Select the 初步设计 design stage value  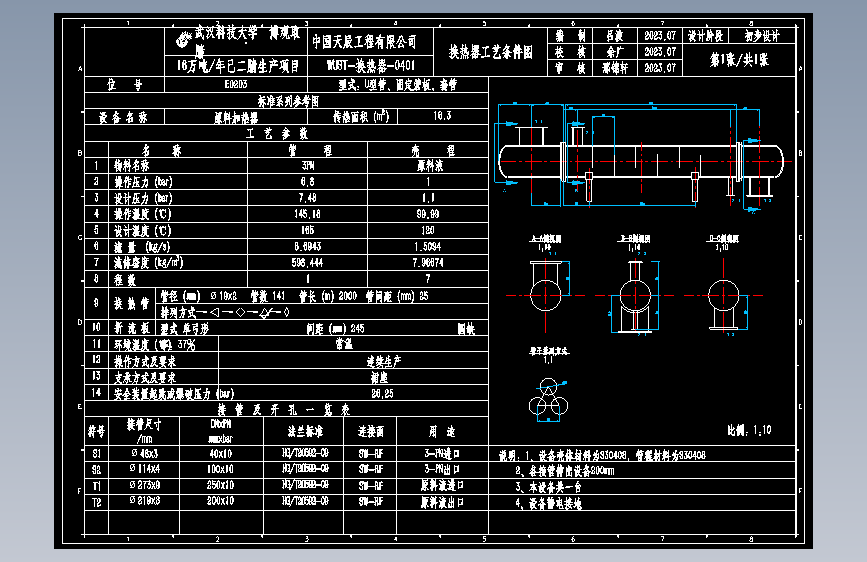(761, 36)
